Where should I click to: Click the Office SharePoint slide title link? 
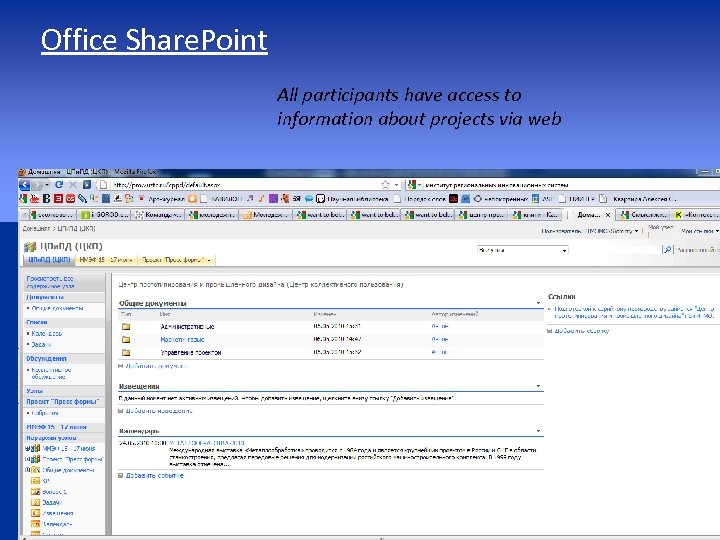[154, 40]
